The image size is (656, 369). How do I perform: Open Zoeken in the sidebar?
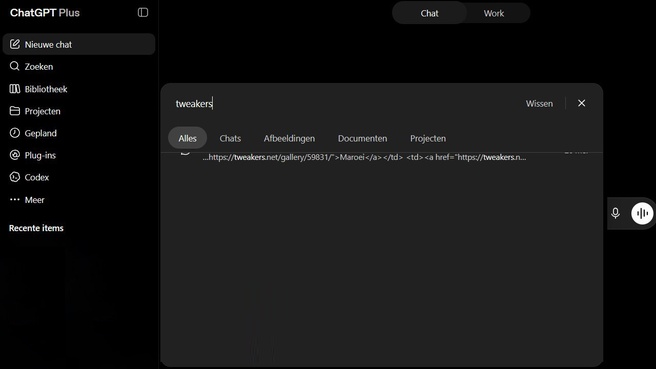click(x=79, y=67)
